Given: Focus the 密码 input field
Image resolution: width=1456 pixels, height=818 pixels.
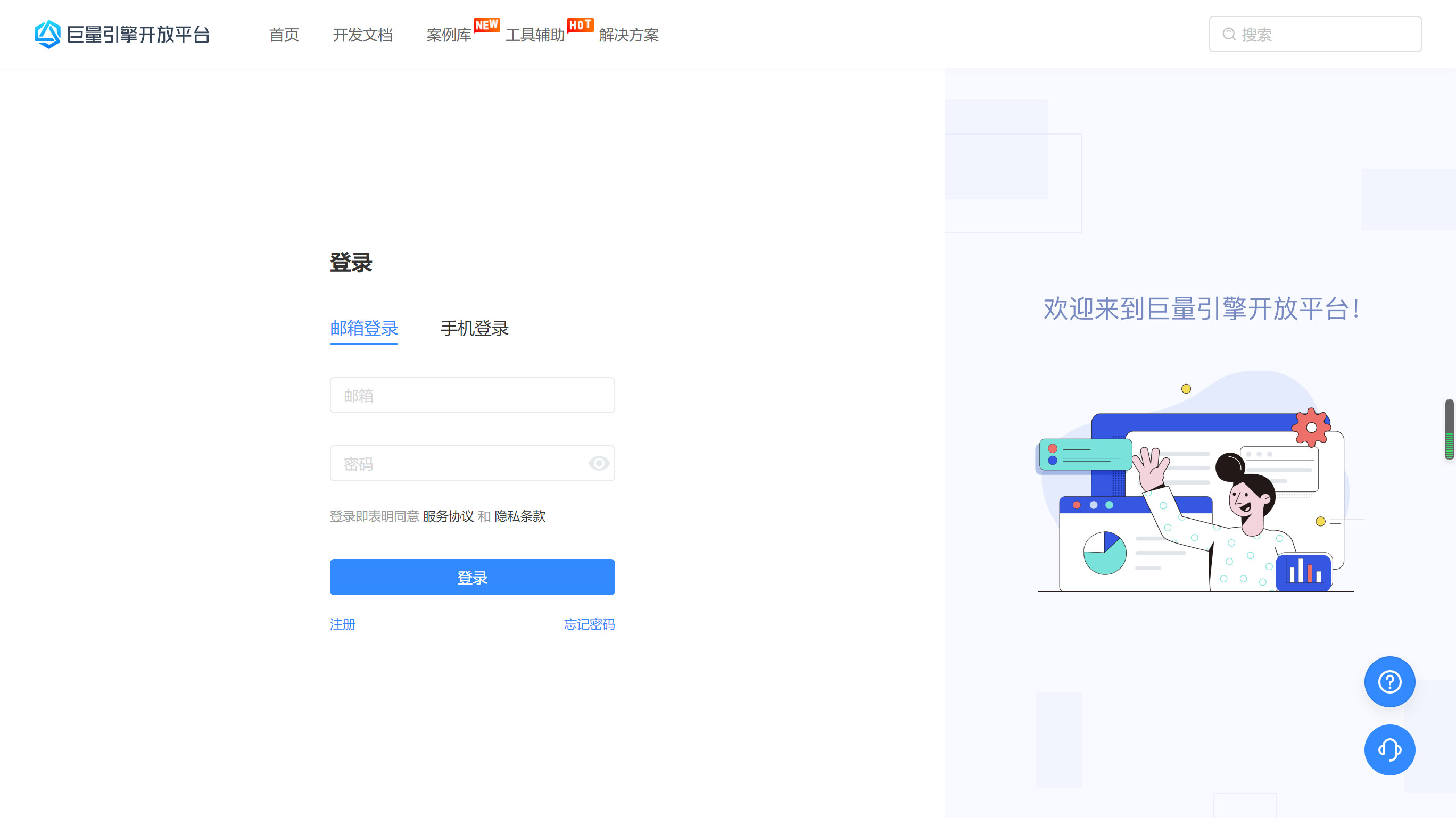Looking at the screenshot, I should [x=473, y=463].
